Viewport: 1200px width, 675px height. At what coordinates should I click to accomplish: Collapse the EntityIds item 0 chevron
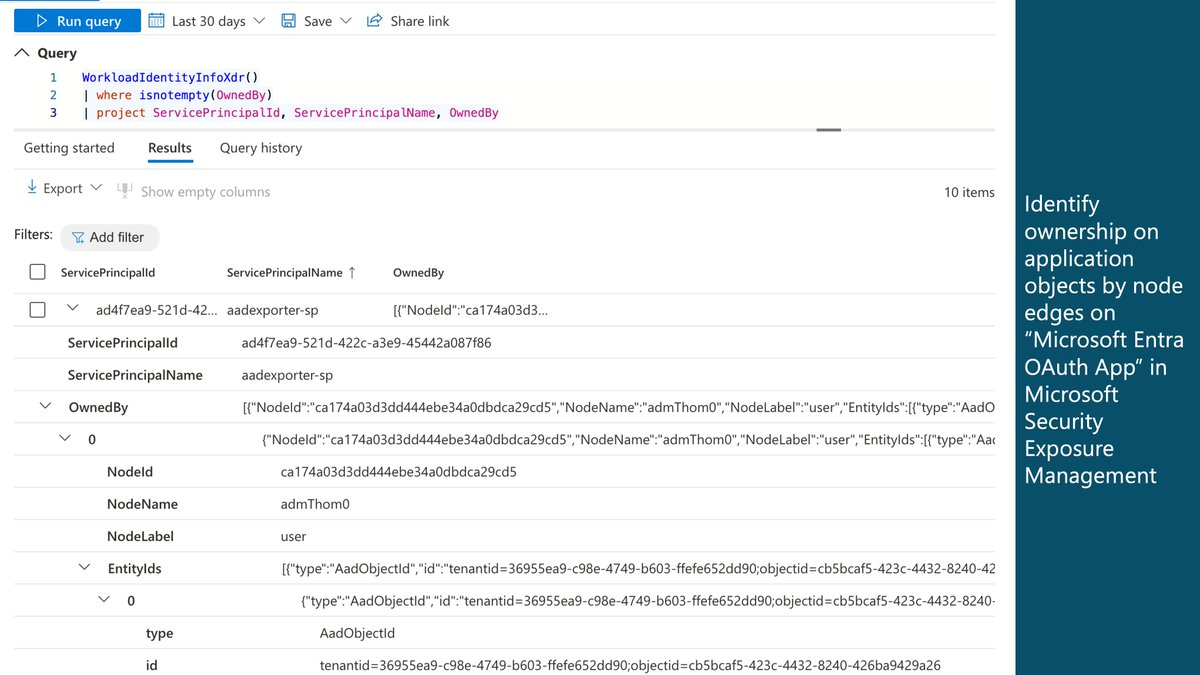[104, 600]
